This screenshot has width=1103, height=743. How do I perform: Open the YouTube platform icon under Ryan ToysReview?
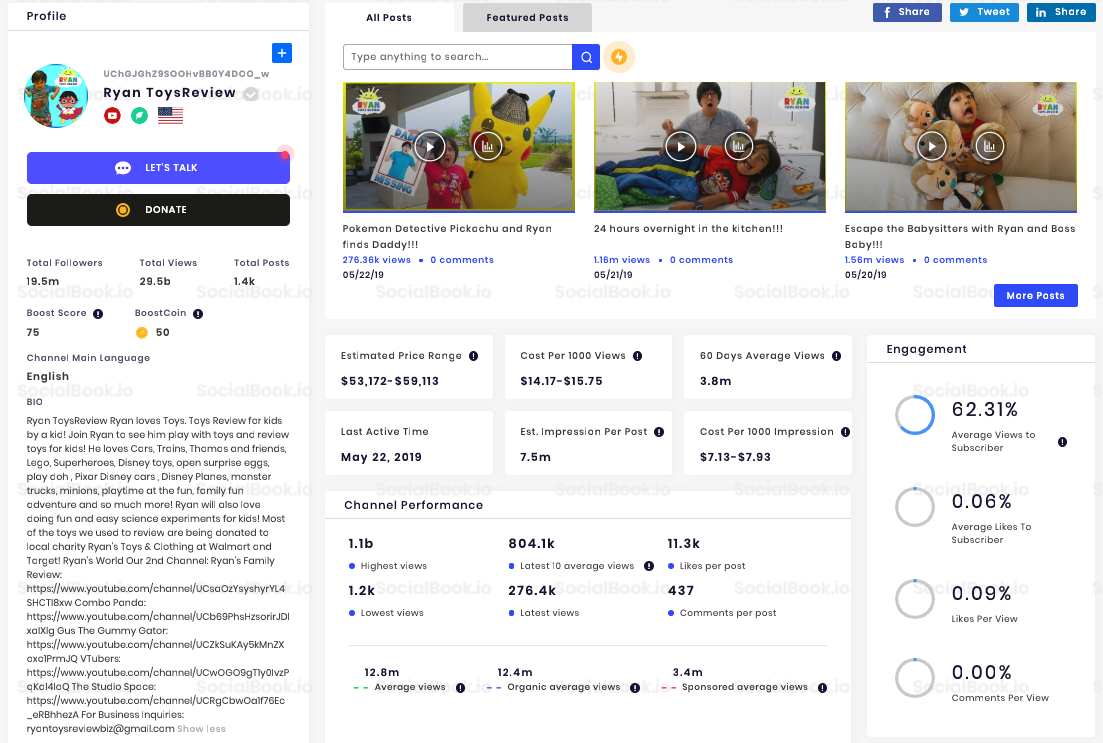(113, 115)
